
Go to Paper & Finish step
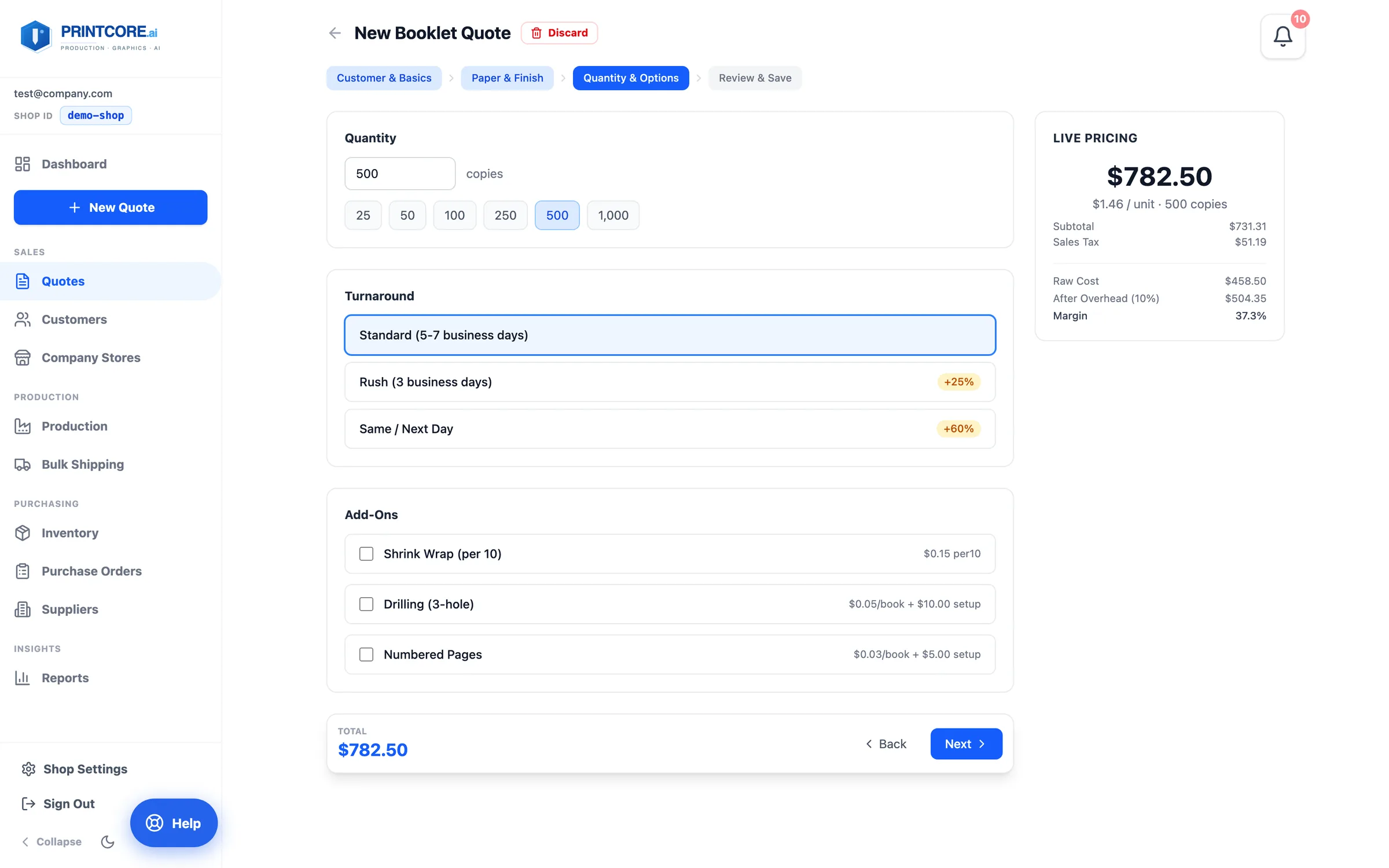pos(507,78)
